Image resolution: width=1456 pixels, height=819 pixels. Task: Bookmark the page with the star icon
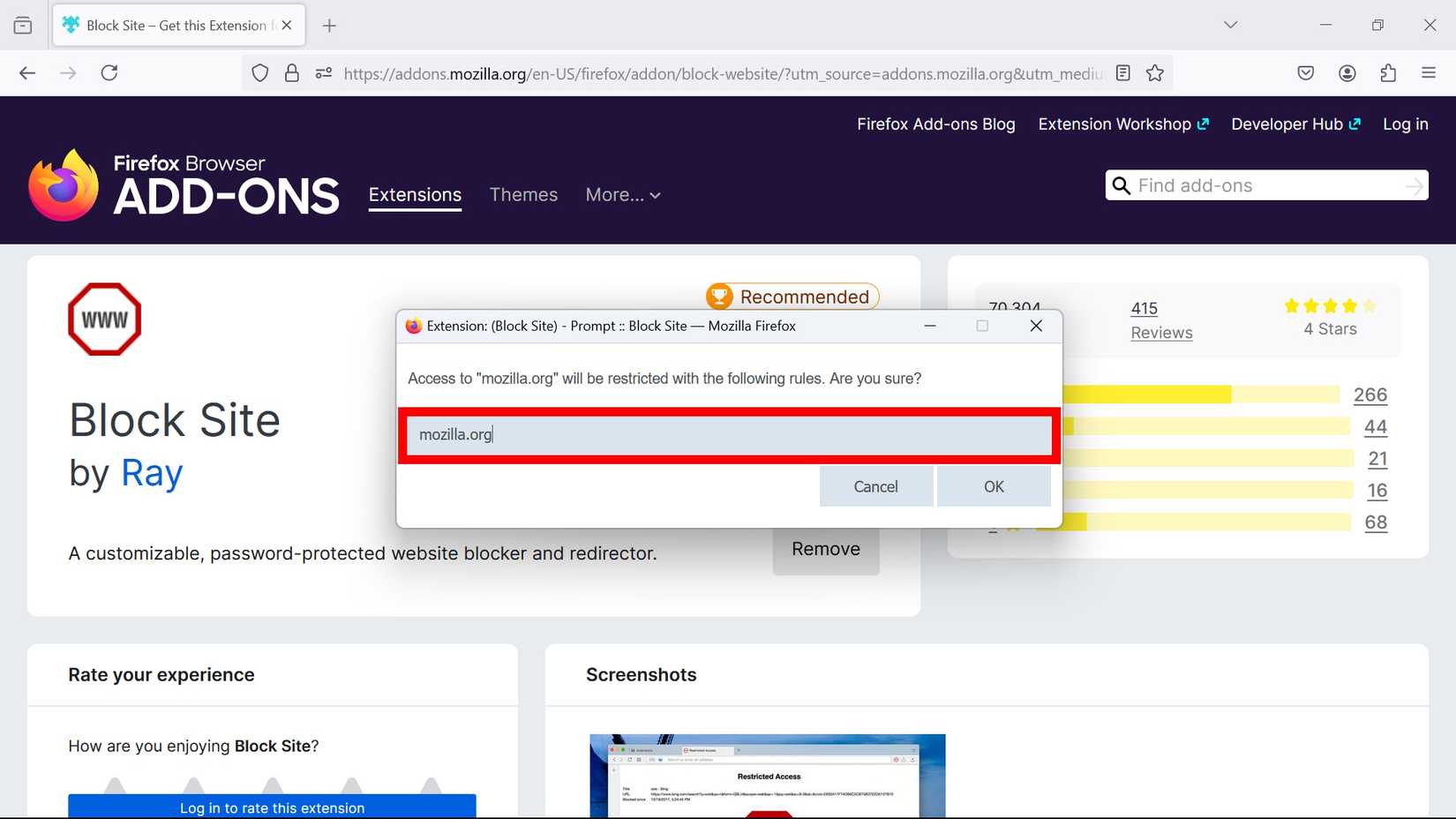coord(1154,73)
